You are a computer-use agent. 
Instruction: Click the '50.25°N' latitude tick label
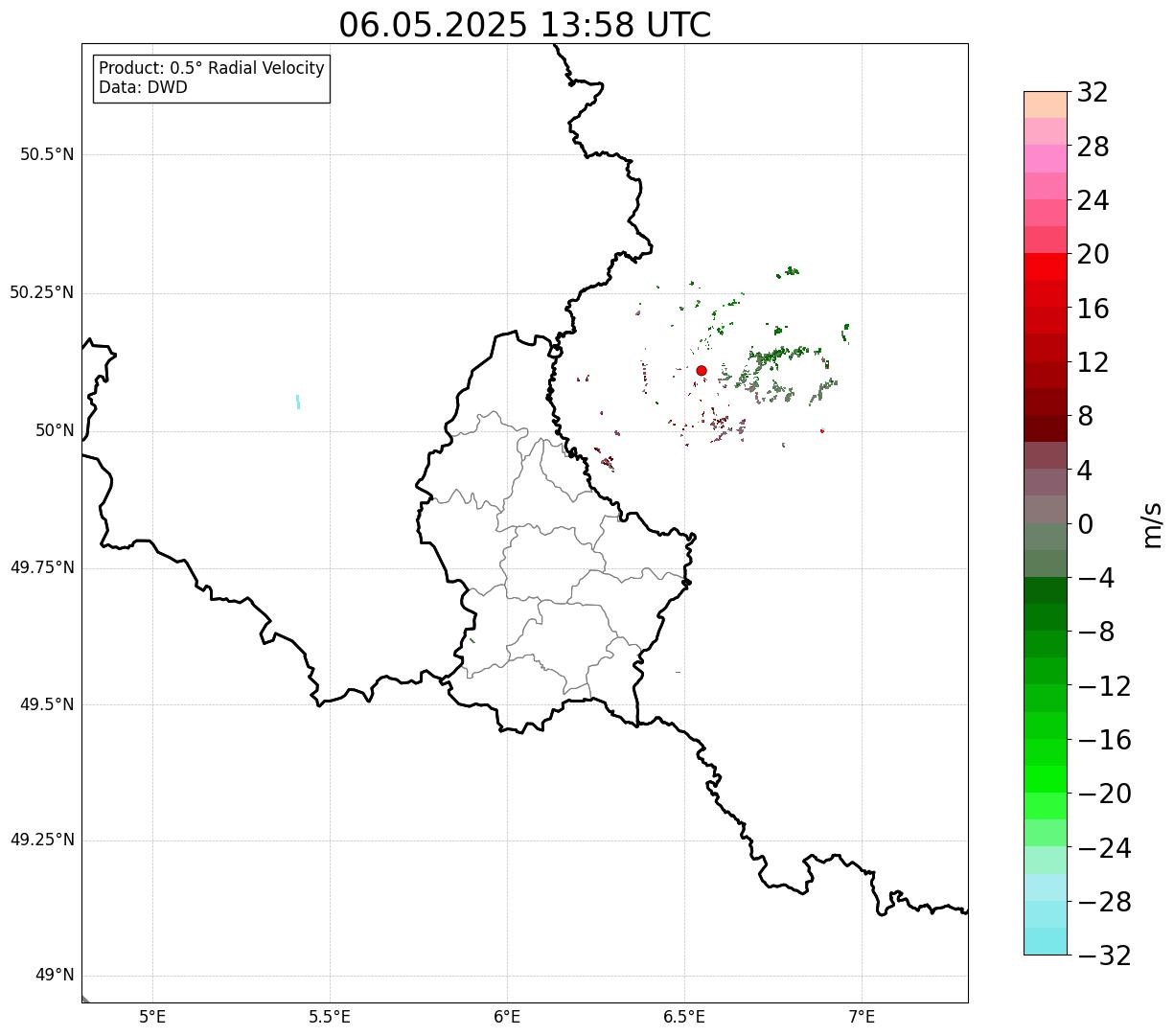pos(42,293)
